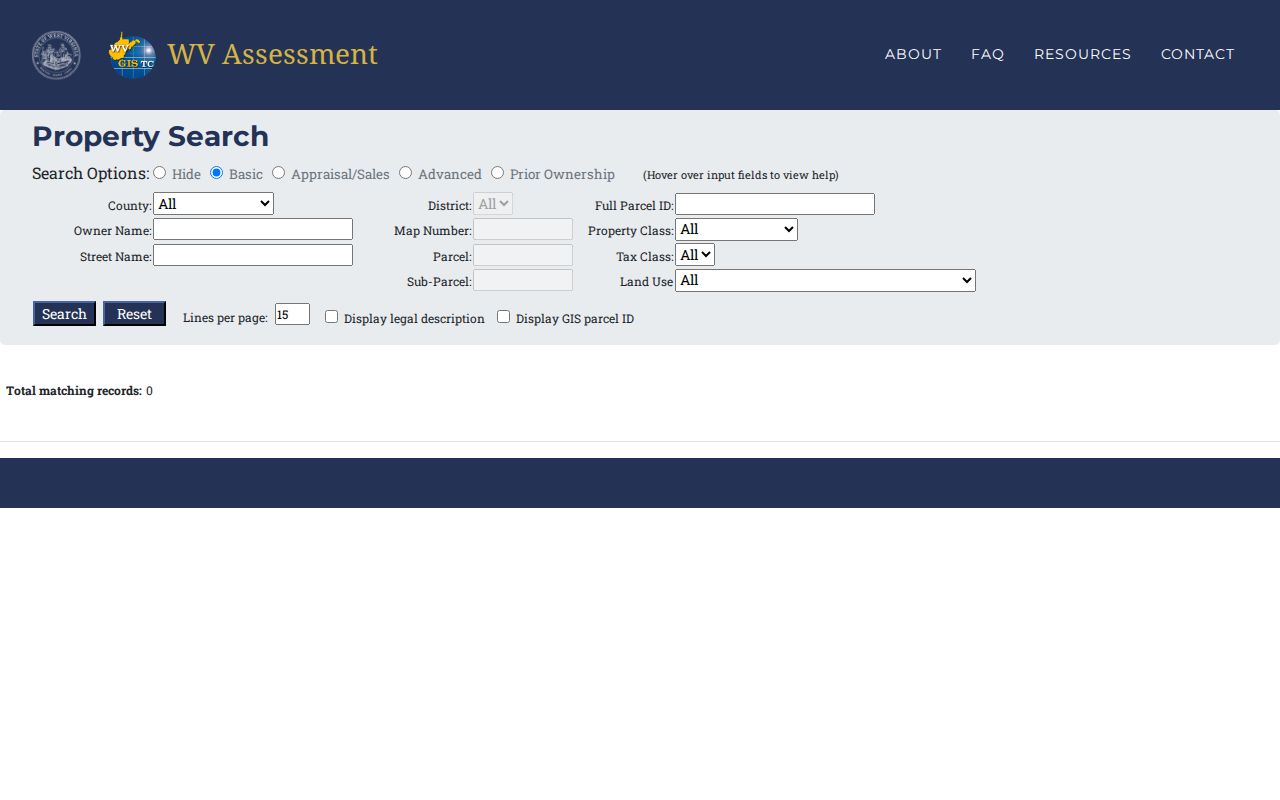Image resolution: width=1280 pixels, height=800 pixels.
Task: Choose Appraisal/Sales search option
Action: pos(279,173)
